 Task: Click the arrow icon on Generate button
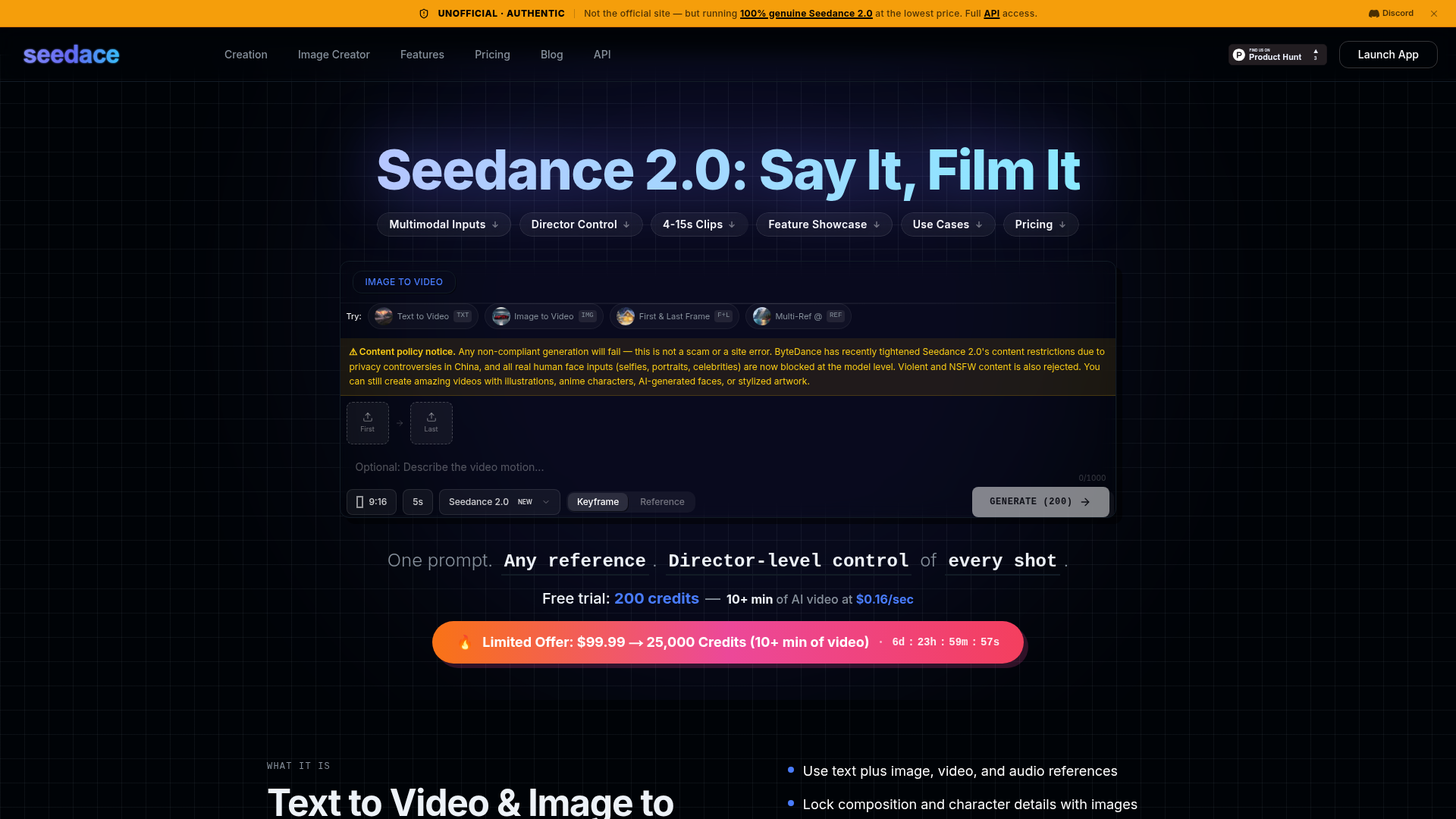pyautogui.click(x=1085, y=502)
